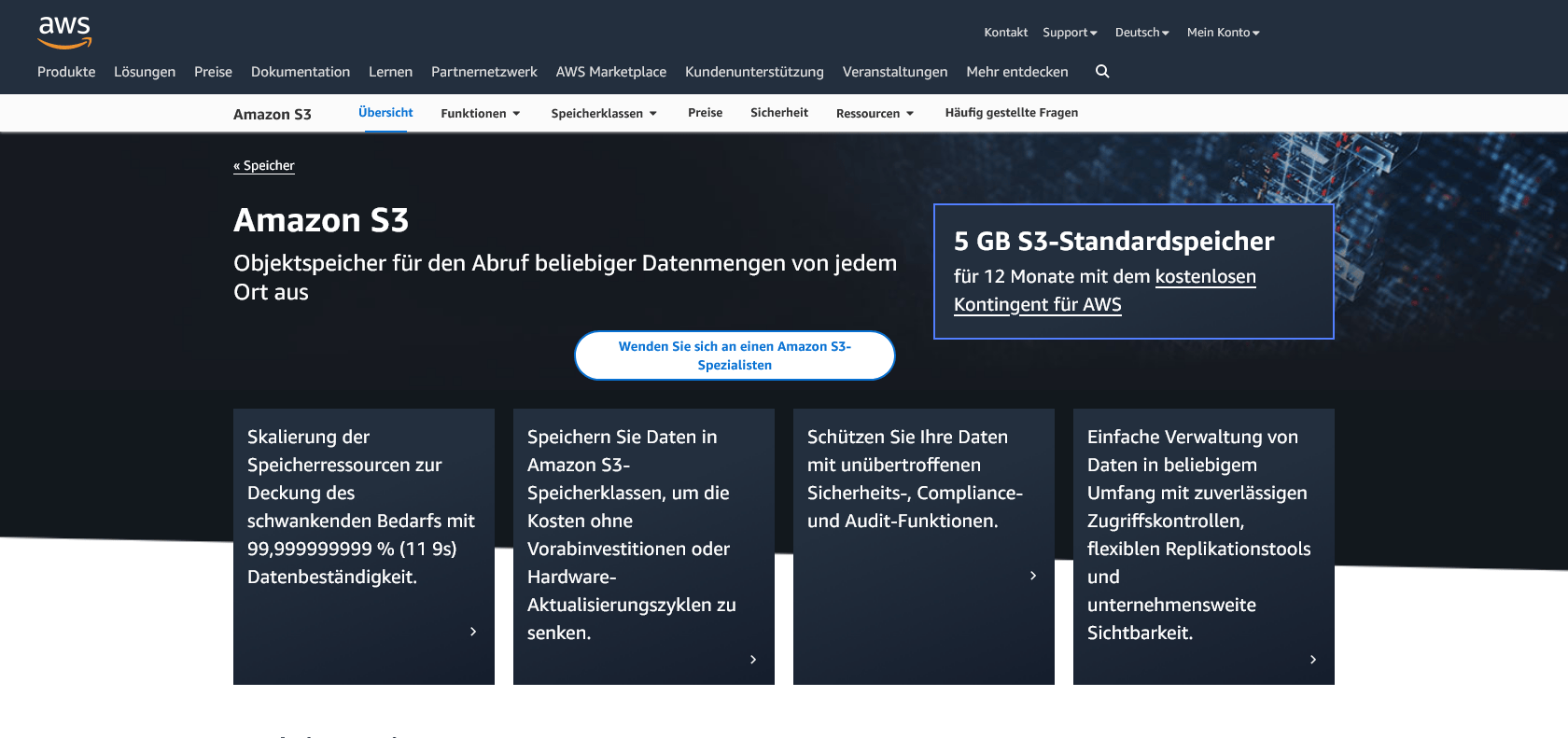Click the Amazon S3 page heading
Screen dimensions: 1568x738
point(321,221)
